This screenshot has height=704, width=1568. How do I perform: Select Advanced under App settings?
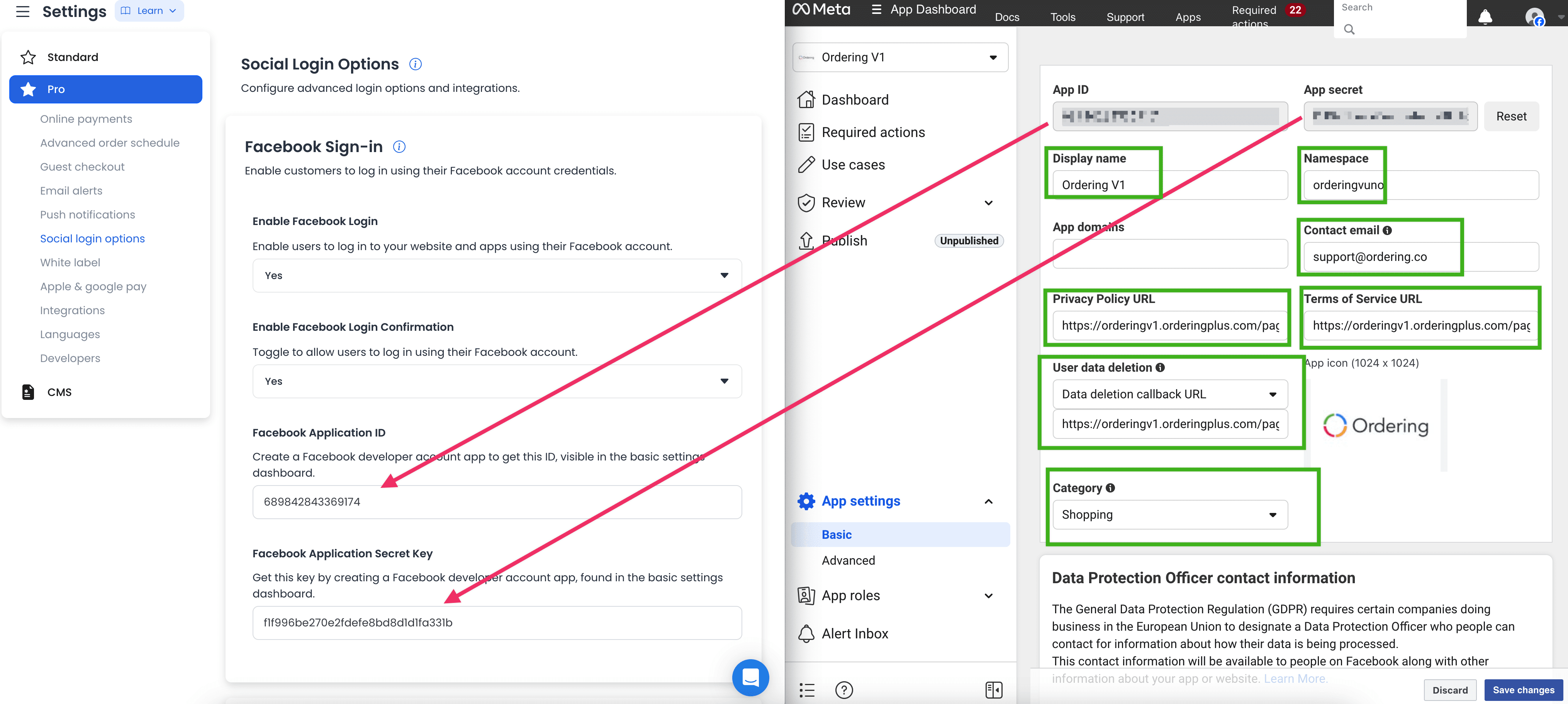pyautogui.click(x=848, y=560)
